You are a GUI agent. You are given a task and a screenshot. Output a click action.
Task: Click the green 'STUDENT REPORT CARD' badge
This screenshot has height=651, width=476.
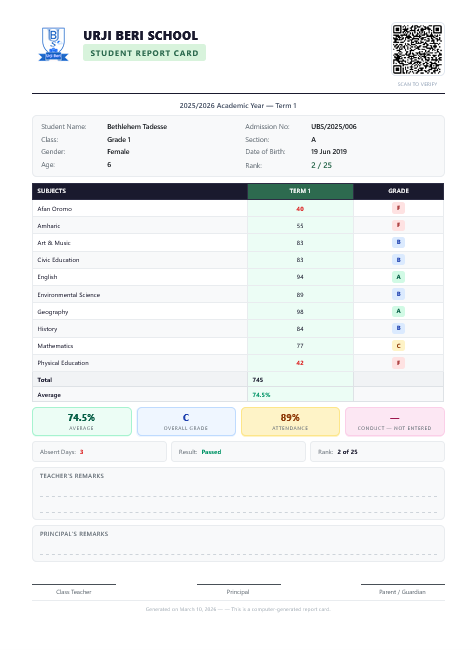pos(144,53)
